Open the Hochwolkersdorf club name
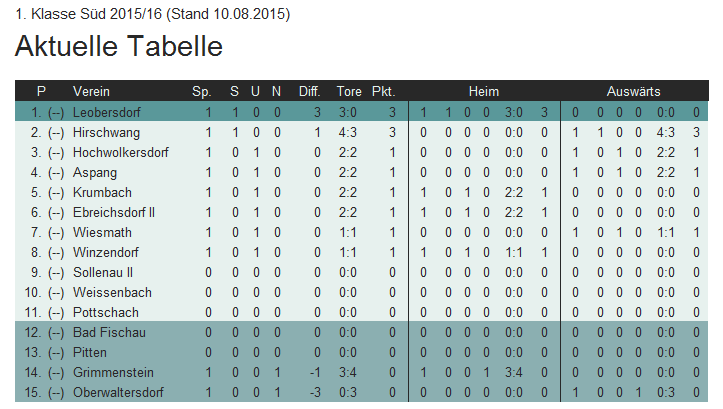 click(121, 153)
